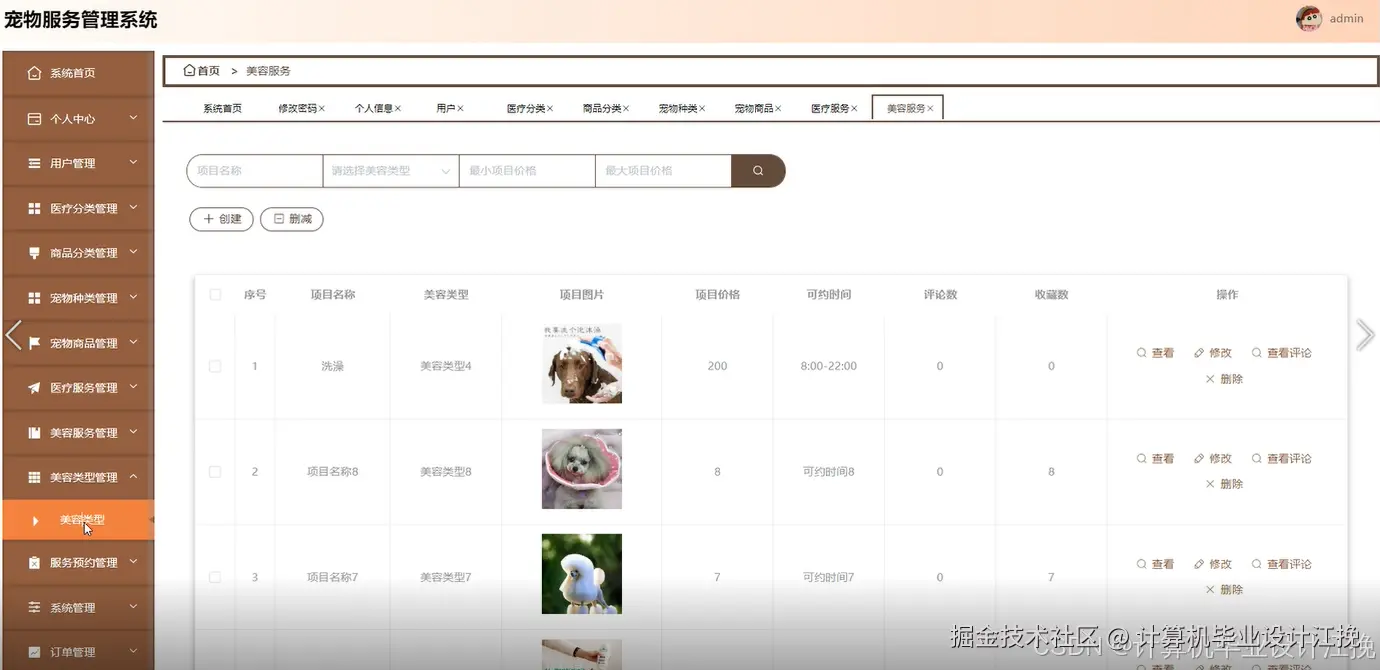Expand the 医疗分类管理 chevron

click(x=133, y=208)
